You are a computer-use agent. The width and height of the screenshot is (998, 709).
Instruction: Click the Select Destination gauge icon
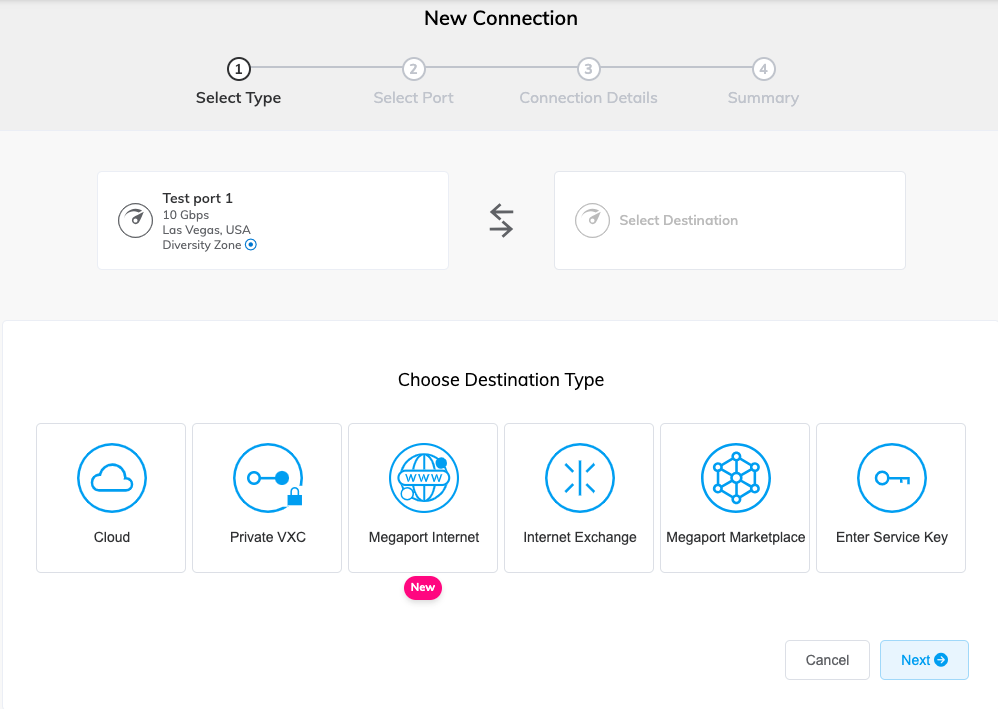click(593, 220)
